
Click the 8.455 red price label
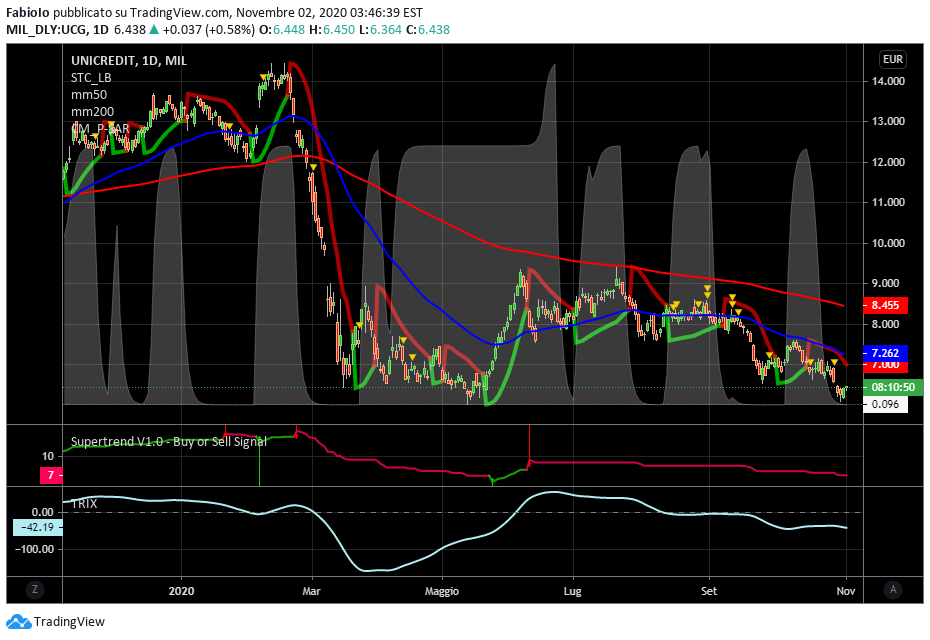coord(885,305)
